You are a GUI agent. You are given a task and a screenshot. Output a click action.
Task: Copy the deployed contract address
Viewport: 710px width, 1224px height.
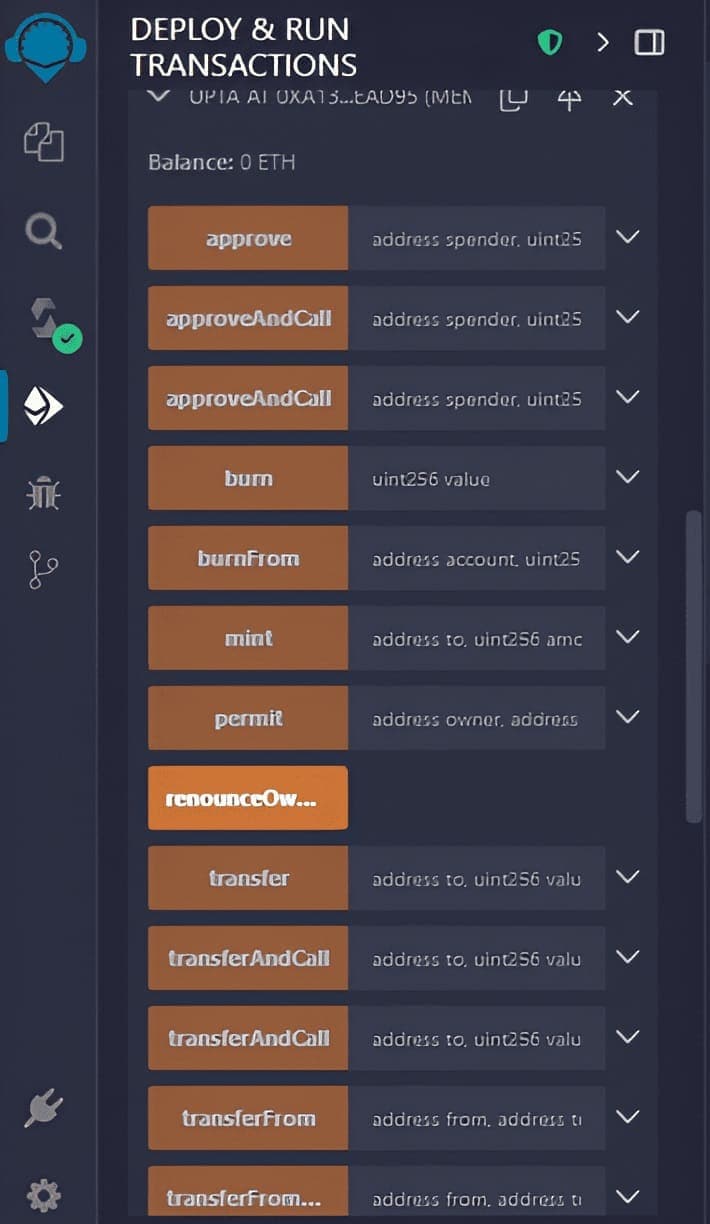click(513, 97)
